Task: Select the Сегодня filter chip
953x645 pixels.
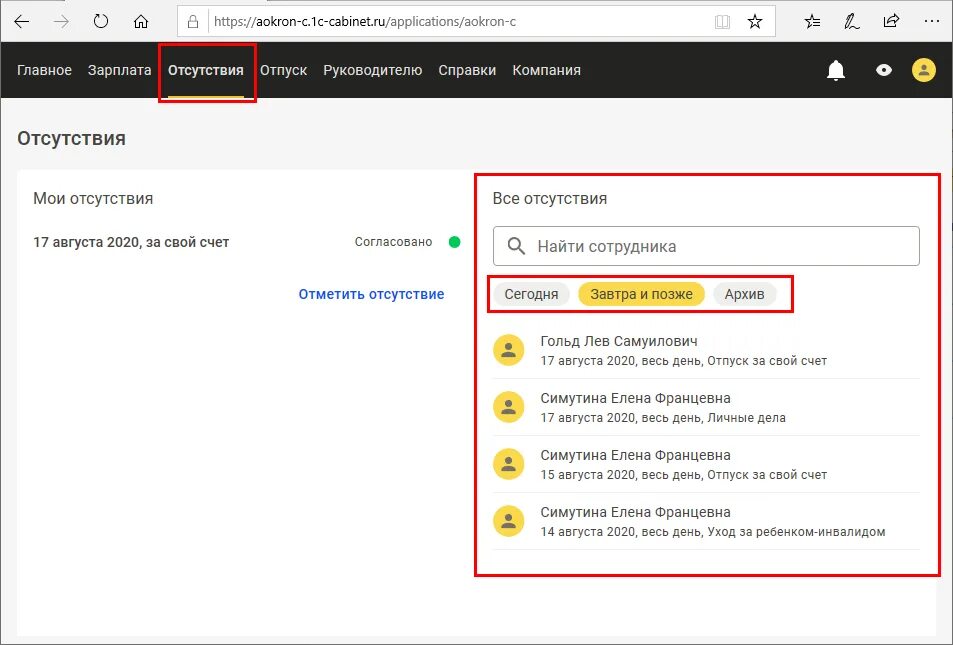Action: [x=531, y=294]
